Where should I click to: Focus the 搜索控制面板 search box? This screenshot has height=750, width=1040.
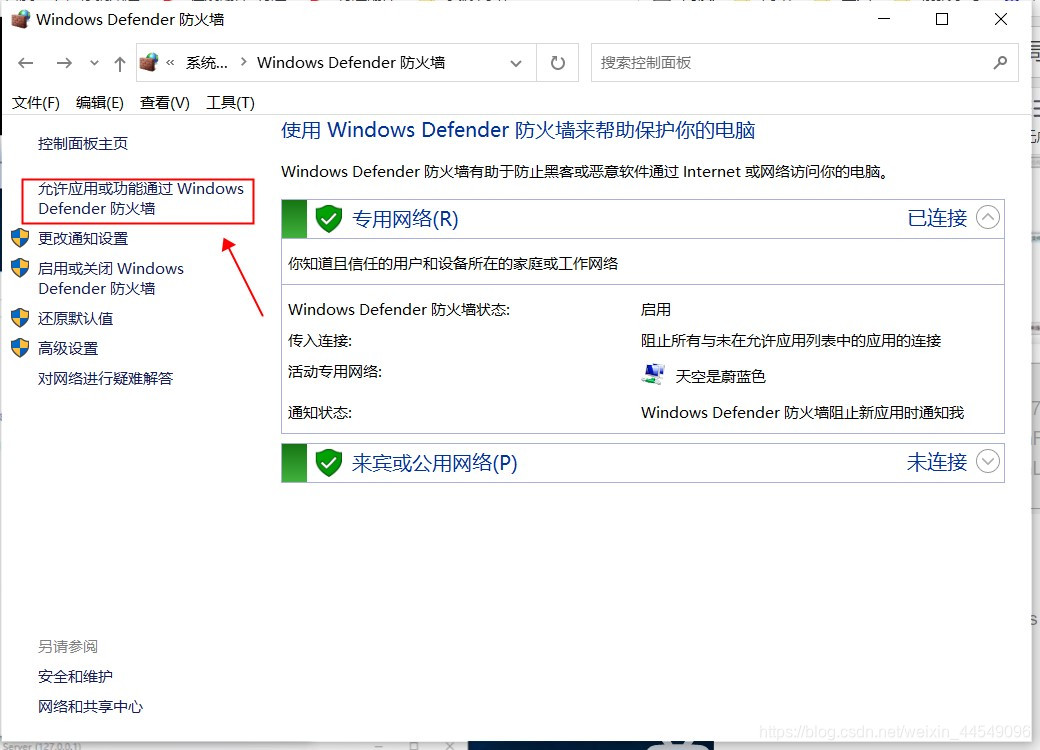coord(805,63)
